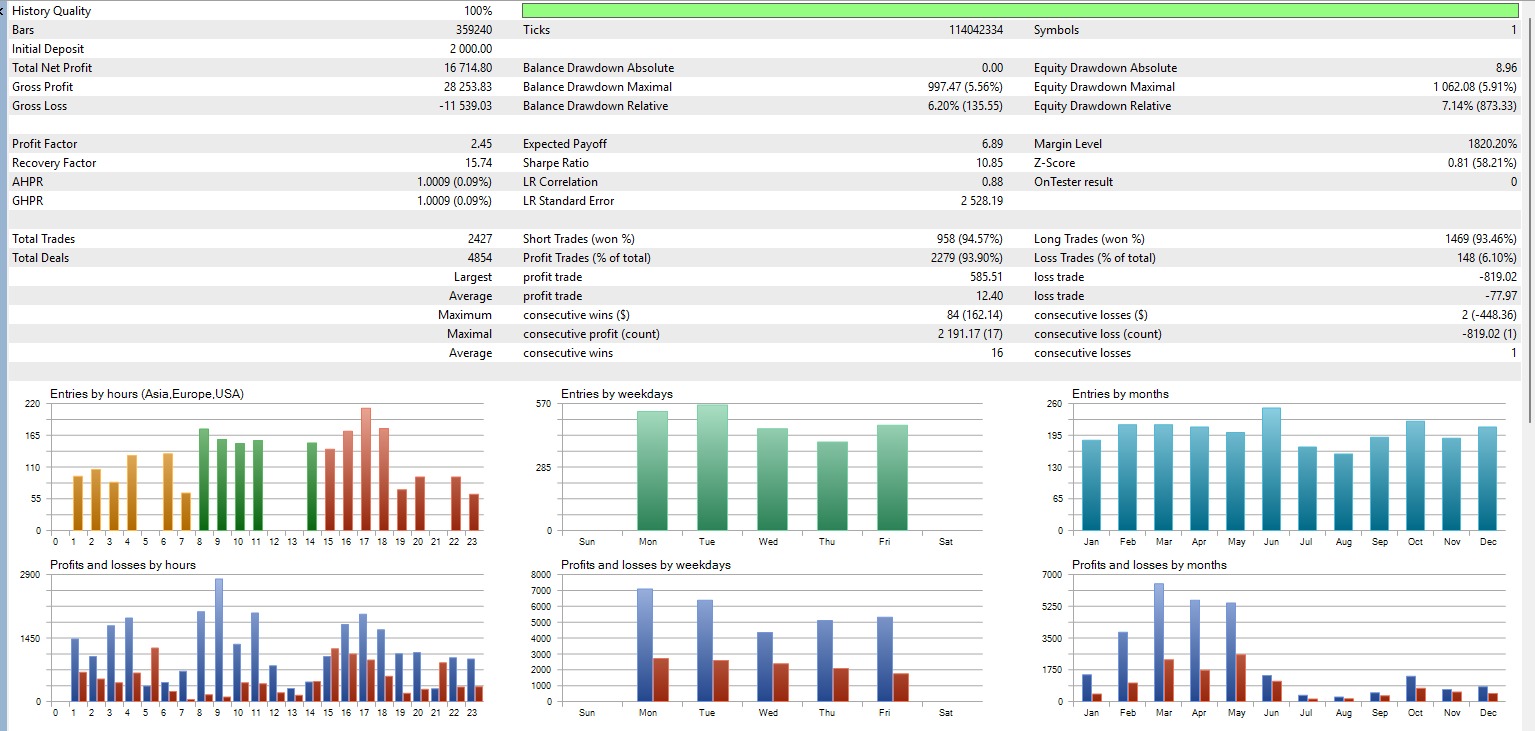Click the GHPR label

[x=27, y=201]
